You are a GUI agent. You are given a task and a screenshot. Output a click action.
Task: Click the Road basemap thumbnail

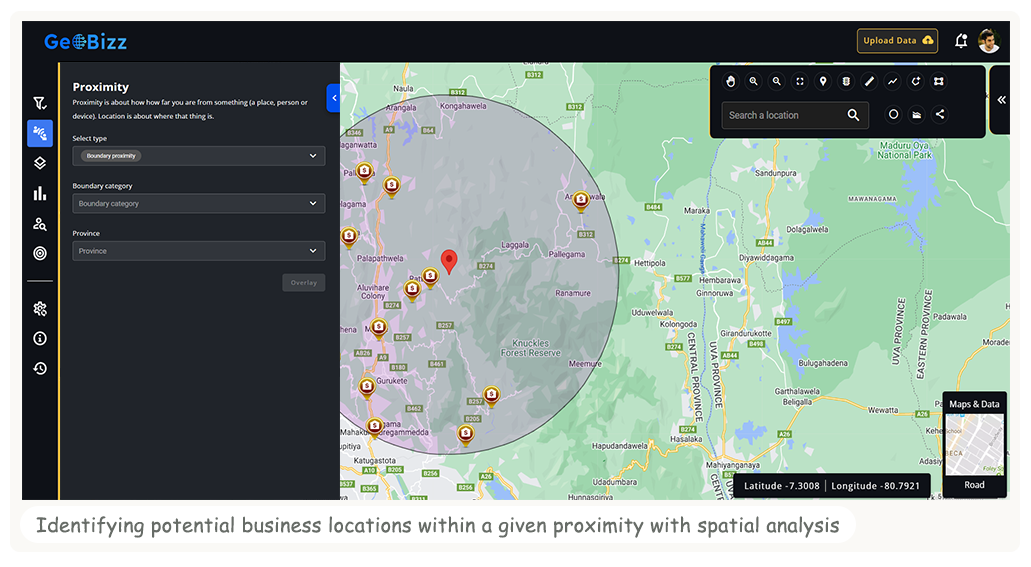(x=974, y=445)
